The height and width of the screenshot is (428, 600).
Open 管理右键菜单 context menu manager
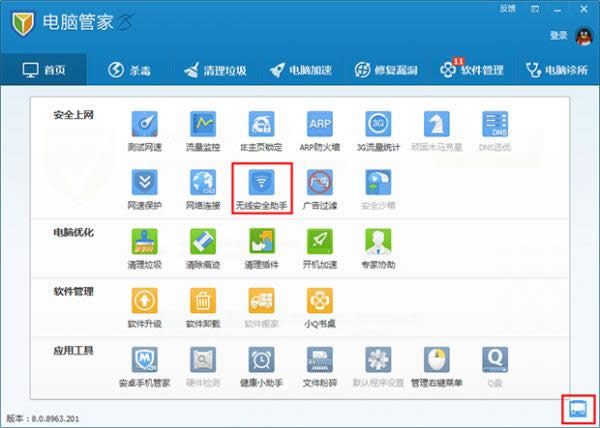pyautogui.click(x=437, y=367)
